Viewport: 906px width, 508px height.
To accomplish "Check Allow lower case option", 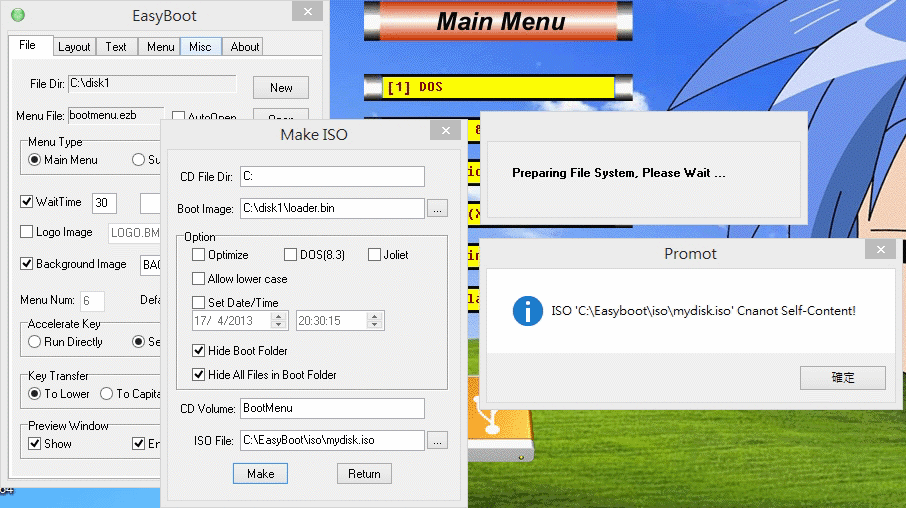I will pos(199,279).
